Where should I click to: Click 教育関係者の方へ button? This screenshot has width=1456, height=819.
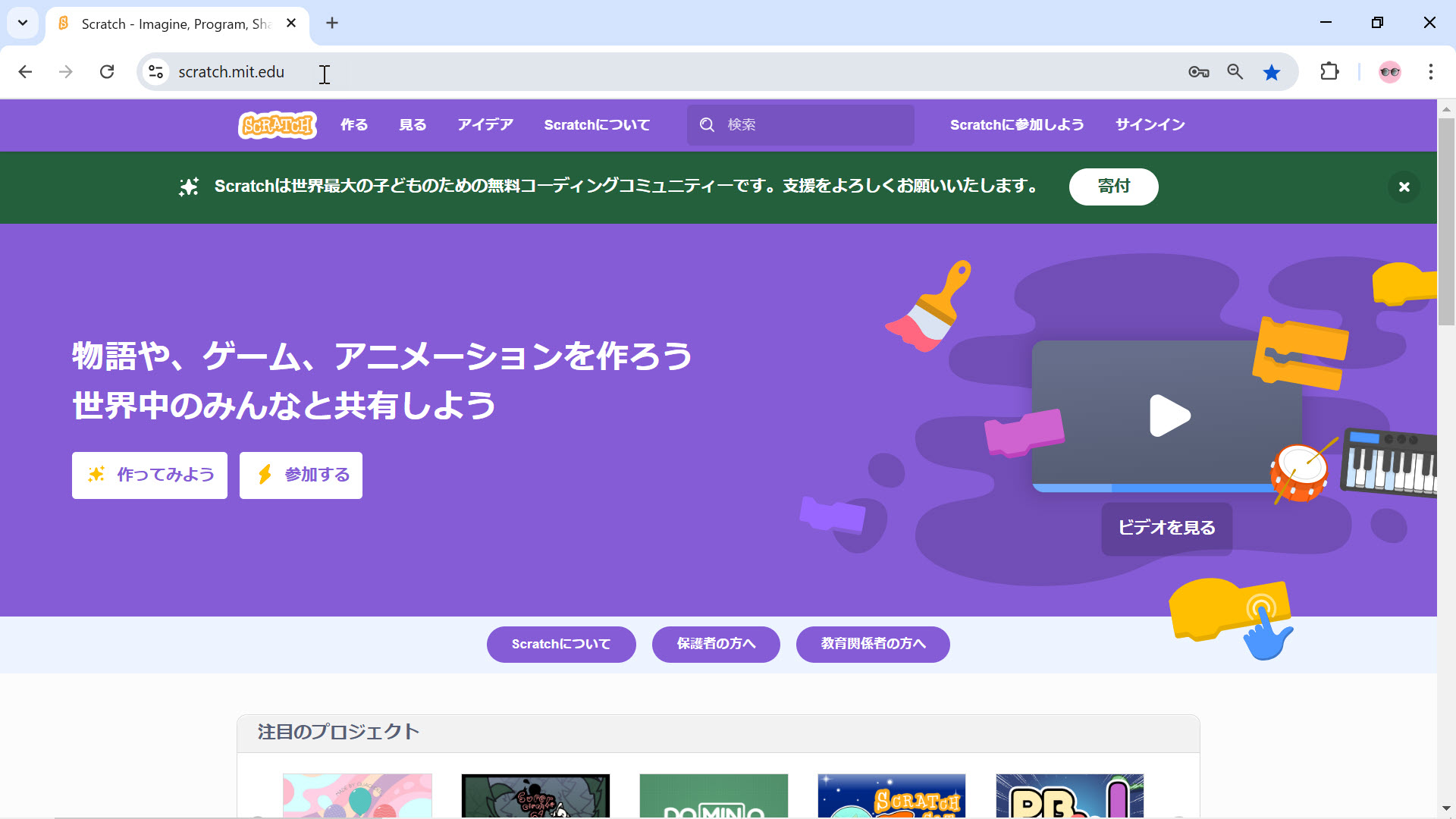point(873,645)
